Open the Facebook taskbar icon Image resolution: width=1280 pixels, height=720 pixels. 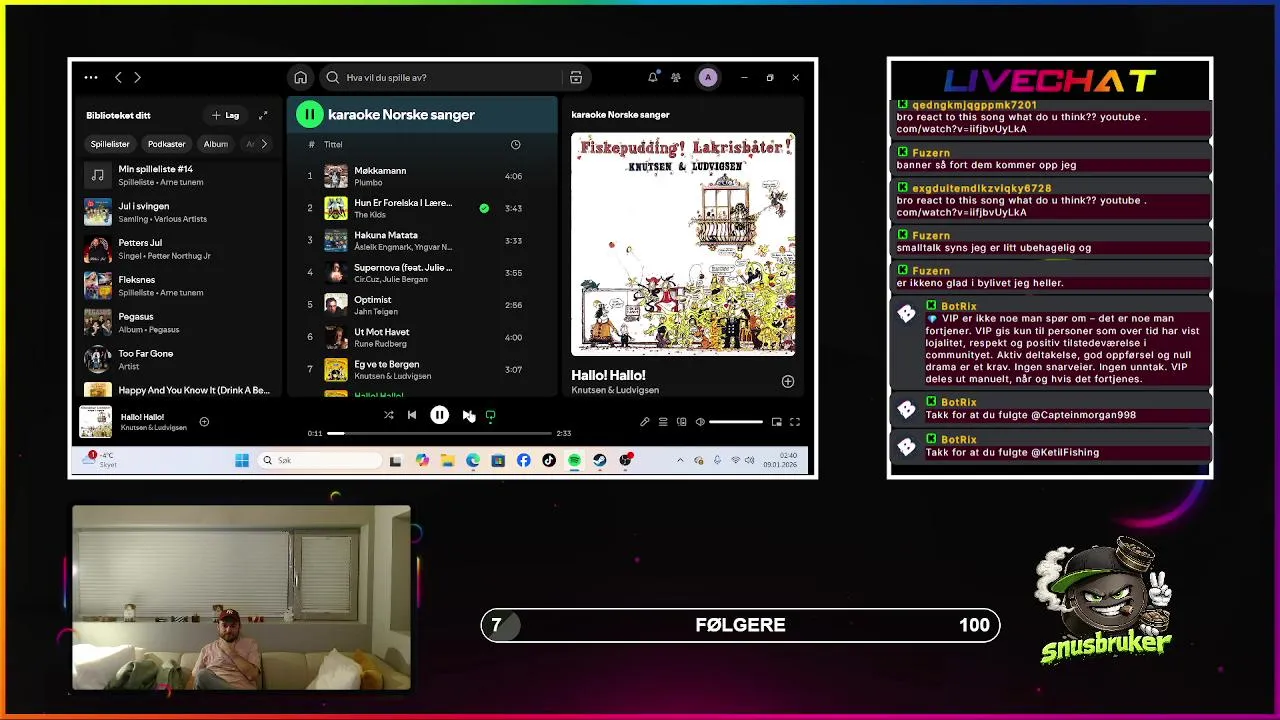pos(524,460)
